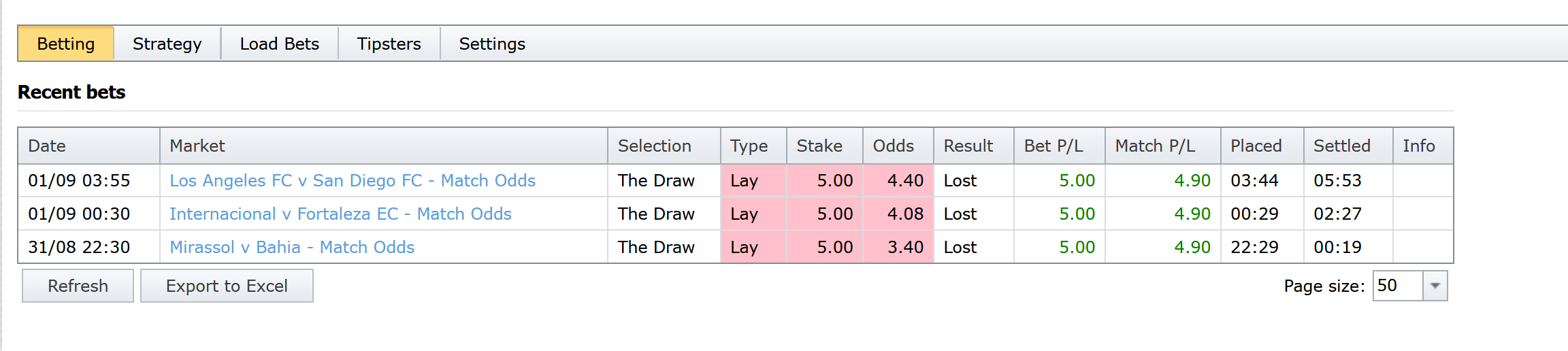Viewport: 1568px width, 351px height.
Task: Open Los Angeles FC v San Diego FC market
Action: [x=353, y=181]
